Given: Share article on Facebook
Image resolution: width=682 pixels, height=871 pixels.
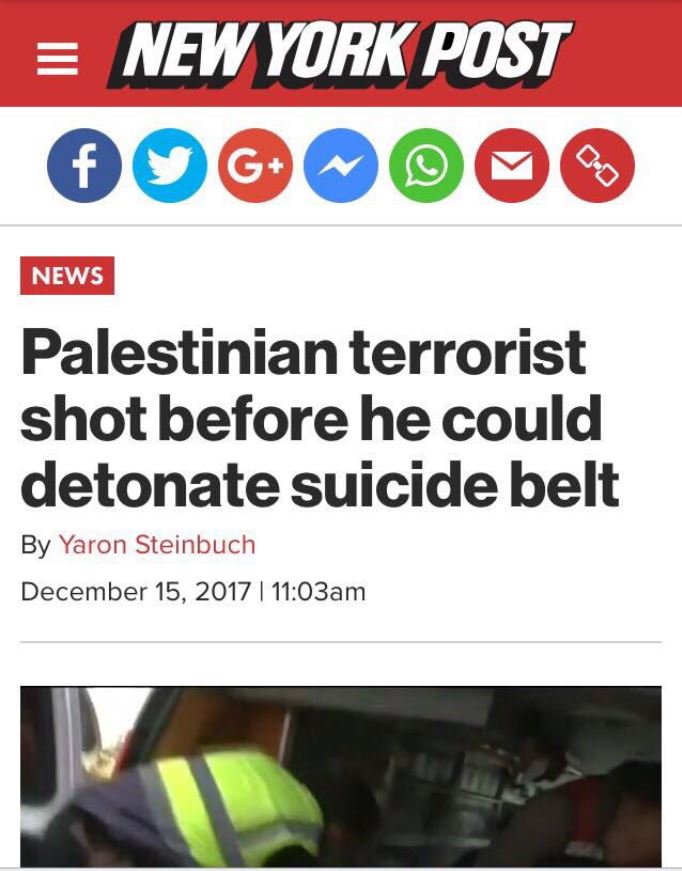Looking at the screenshot, I should [x=84, y=166].
